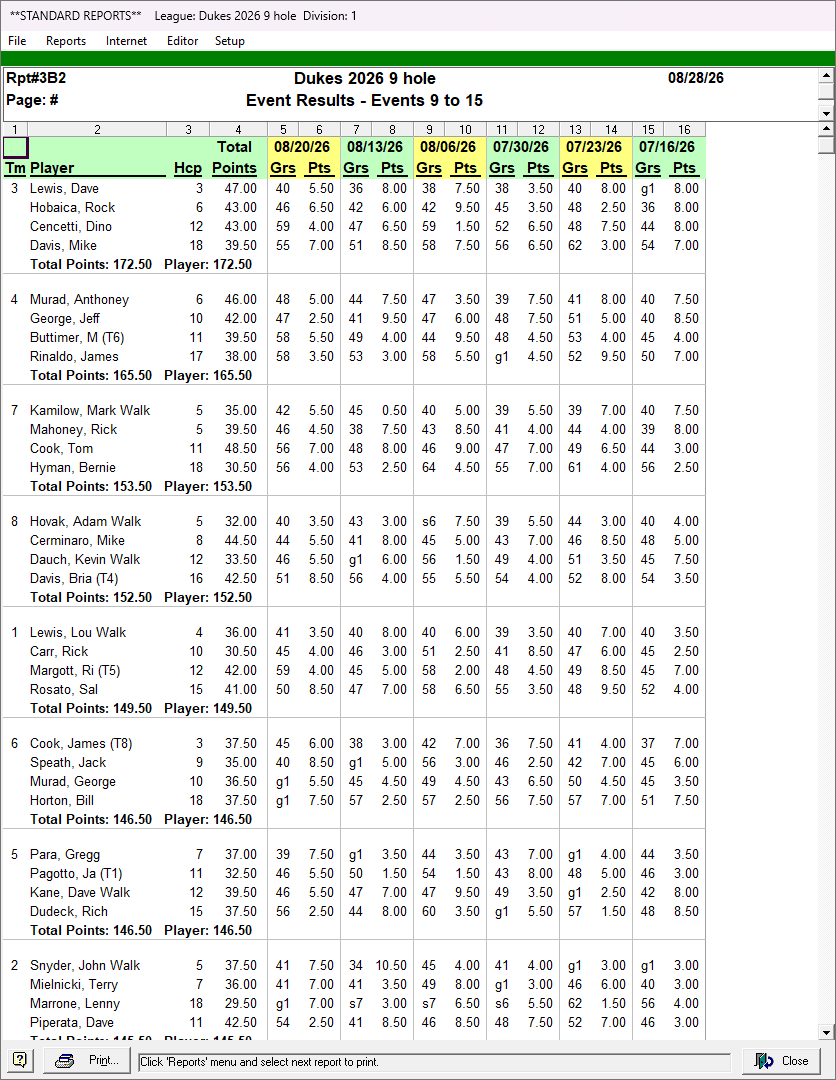Click the printer icon on Print button

pos(65,1061)
